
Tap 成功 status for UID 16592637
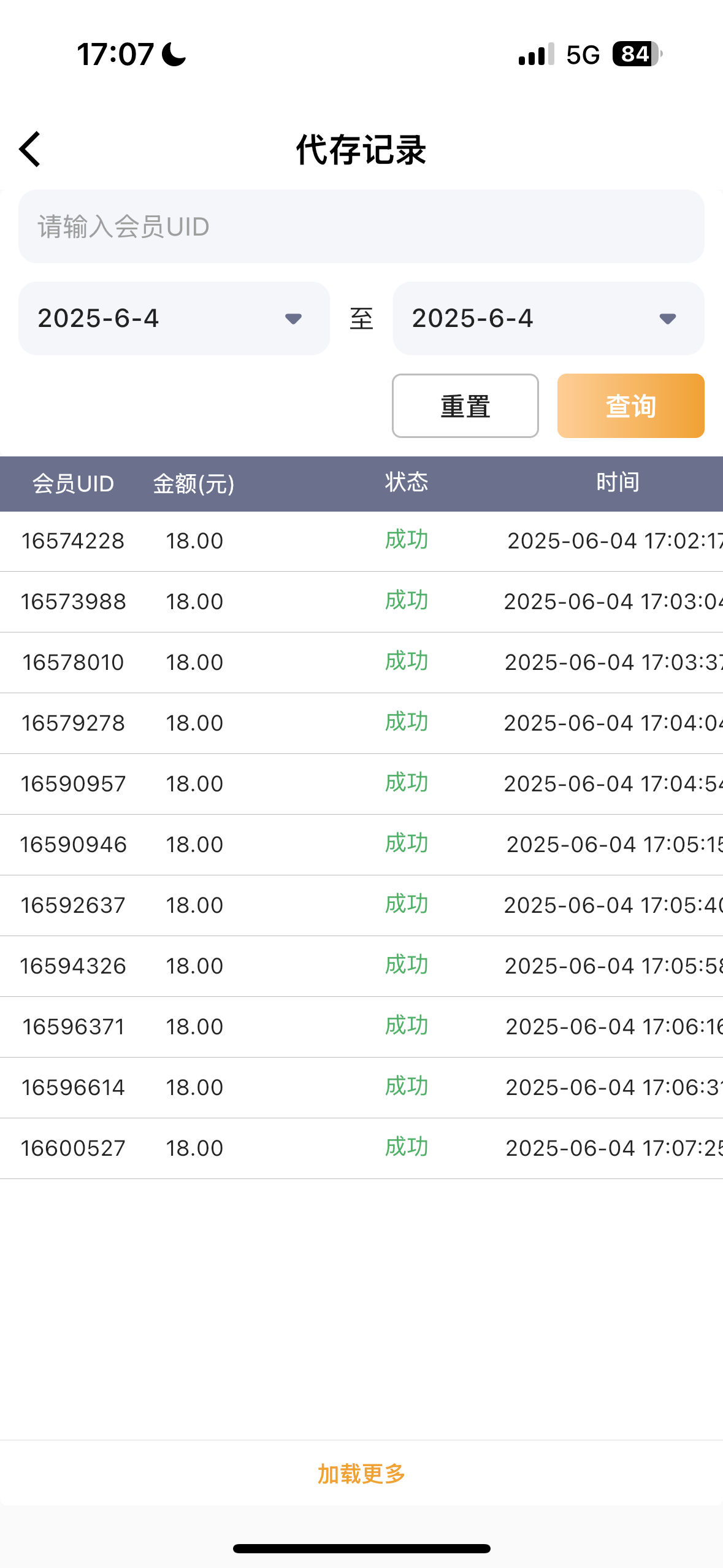click(406, 905)
